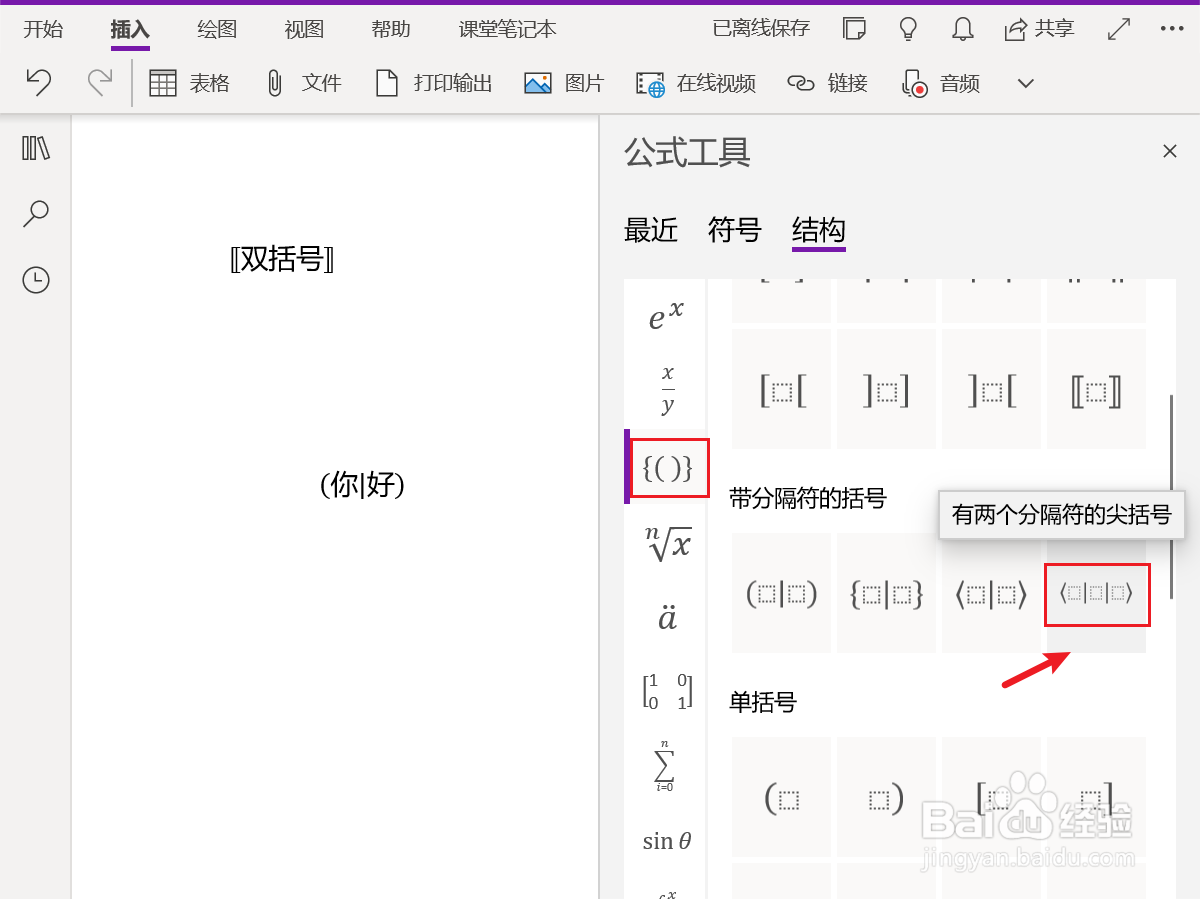Open search with the magnifier icon
Image resolution: width=1200 pixels, height=899 pixels.
point(36,213)
